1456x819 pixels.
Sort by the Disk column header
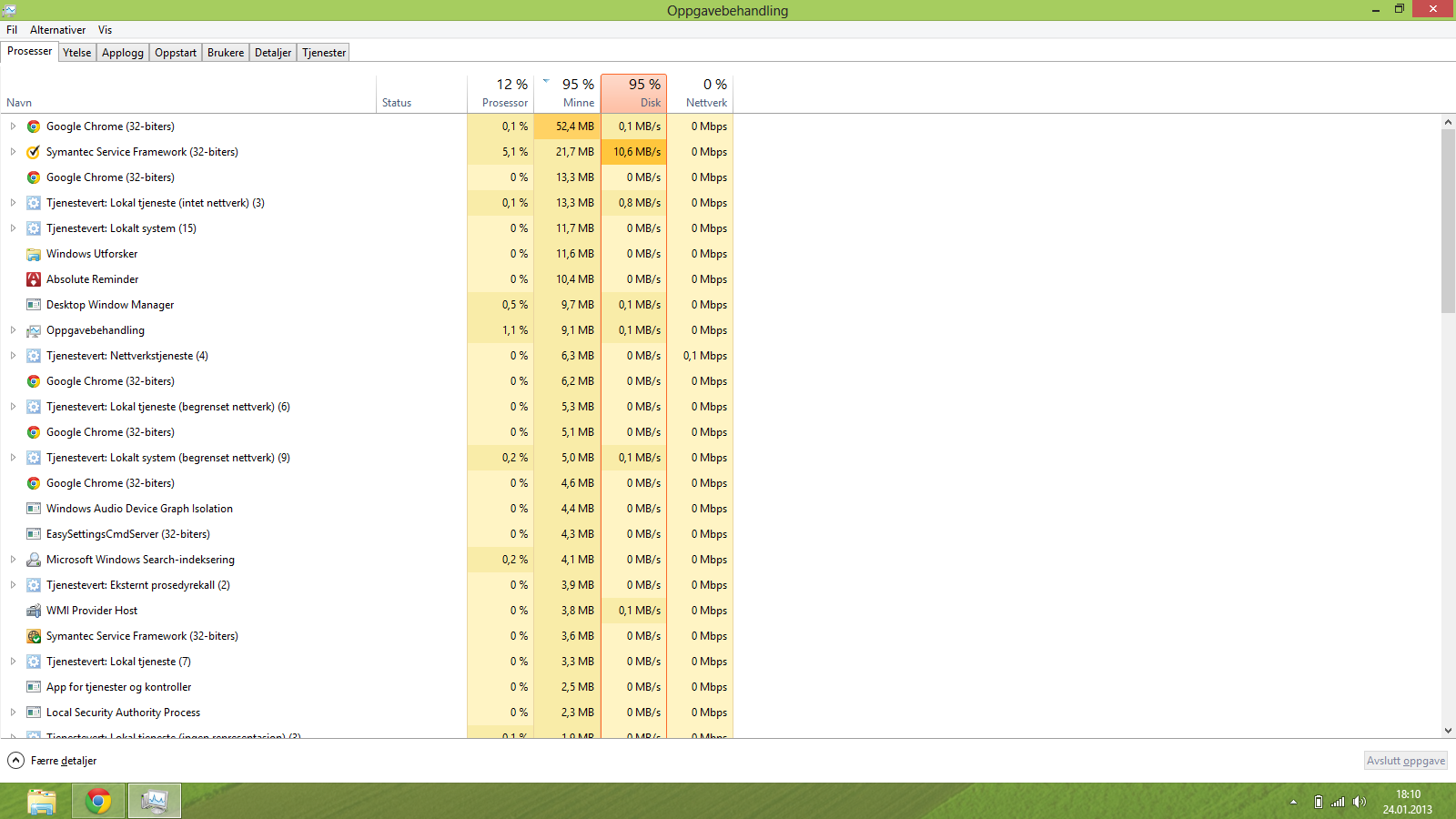point(633,94)
